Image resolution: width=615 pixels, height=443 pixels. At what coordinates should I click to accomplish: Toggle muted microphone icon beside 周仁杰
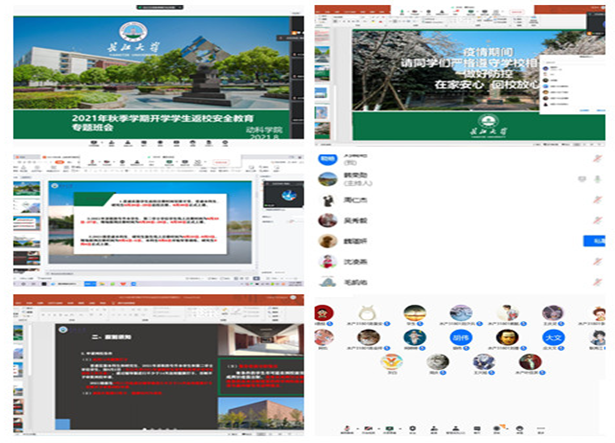(598, 199)
